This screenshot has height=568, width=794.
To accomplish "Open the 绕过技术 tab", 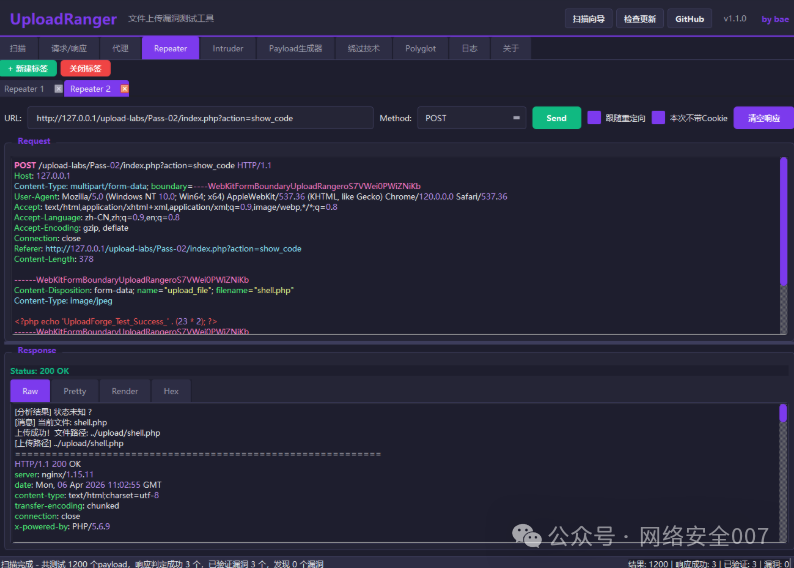I will [x=364, y=48].
